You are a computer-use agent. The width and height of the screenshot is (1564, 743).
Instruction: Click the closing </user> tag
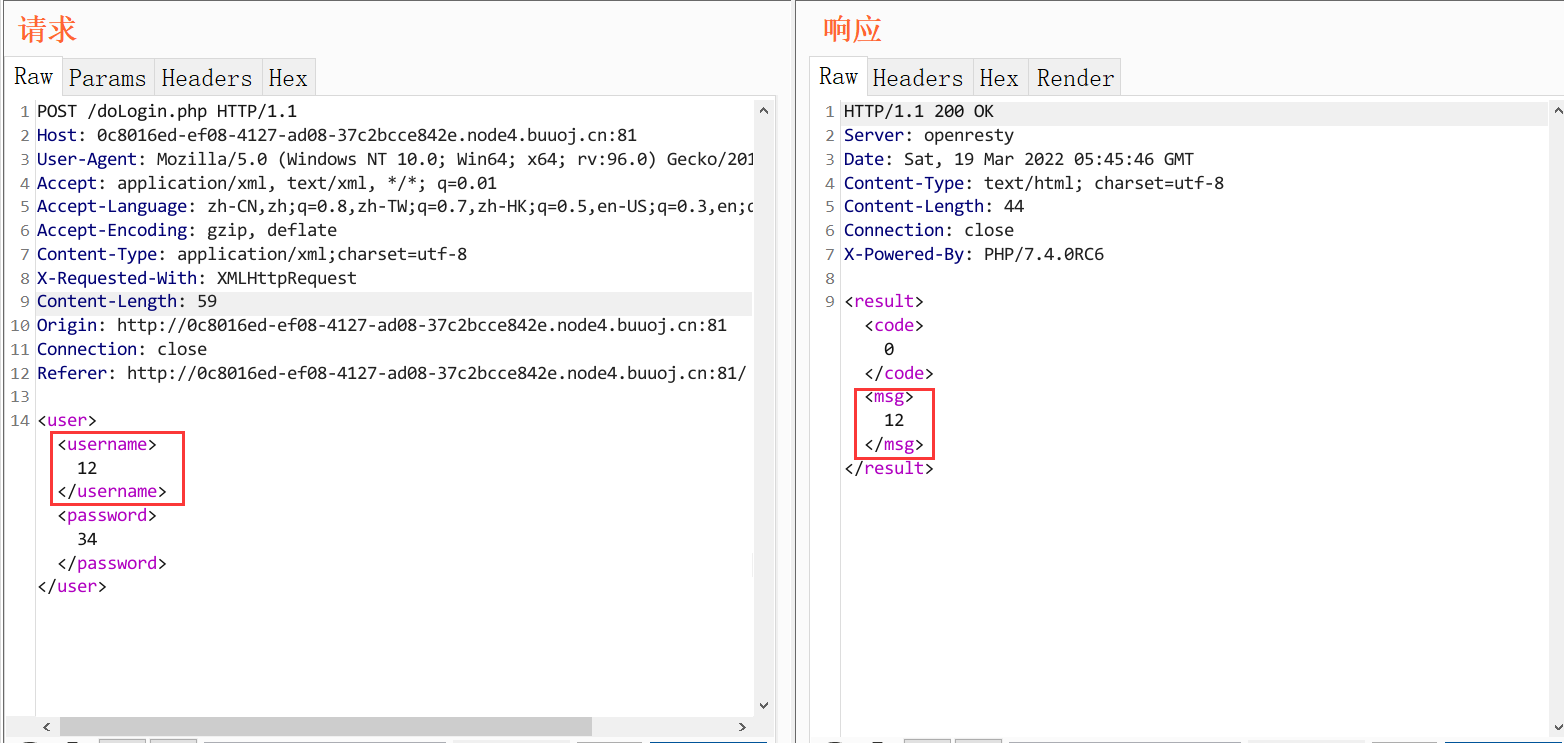pos(72,587)
